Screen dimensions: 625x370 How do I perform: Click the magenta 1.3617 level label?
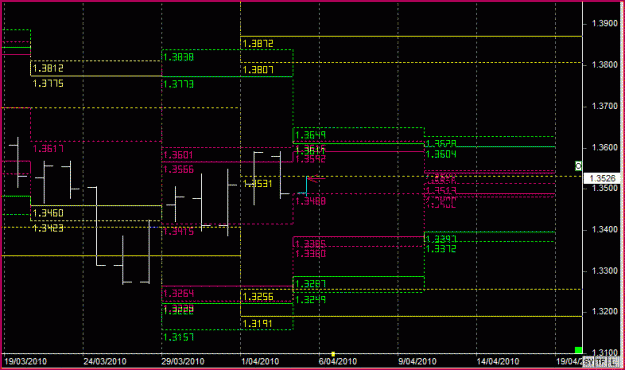(48, 149)
